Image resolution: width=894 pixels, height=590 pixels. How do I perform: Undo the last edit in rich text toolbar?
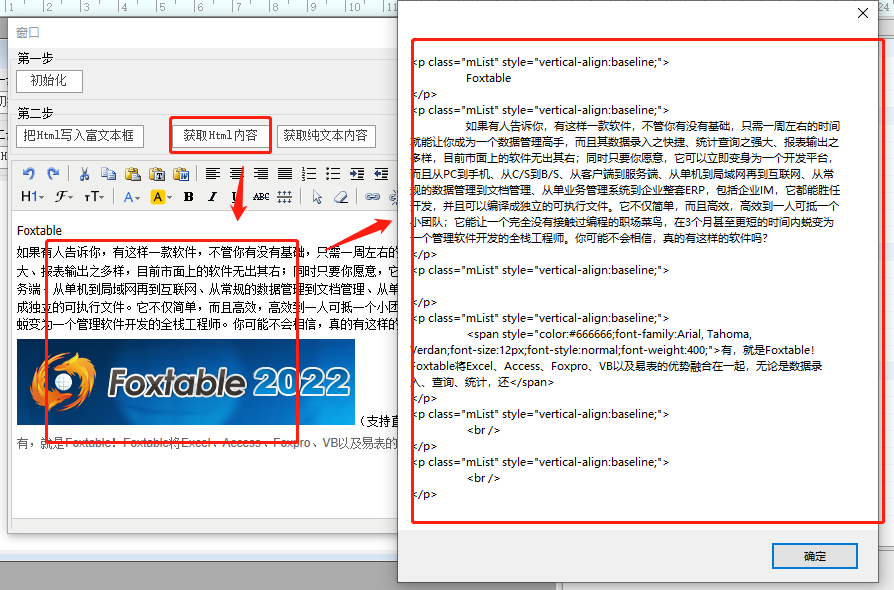29,173
